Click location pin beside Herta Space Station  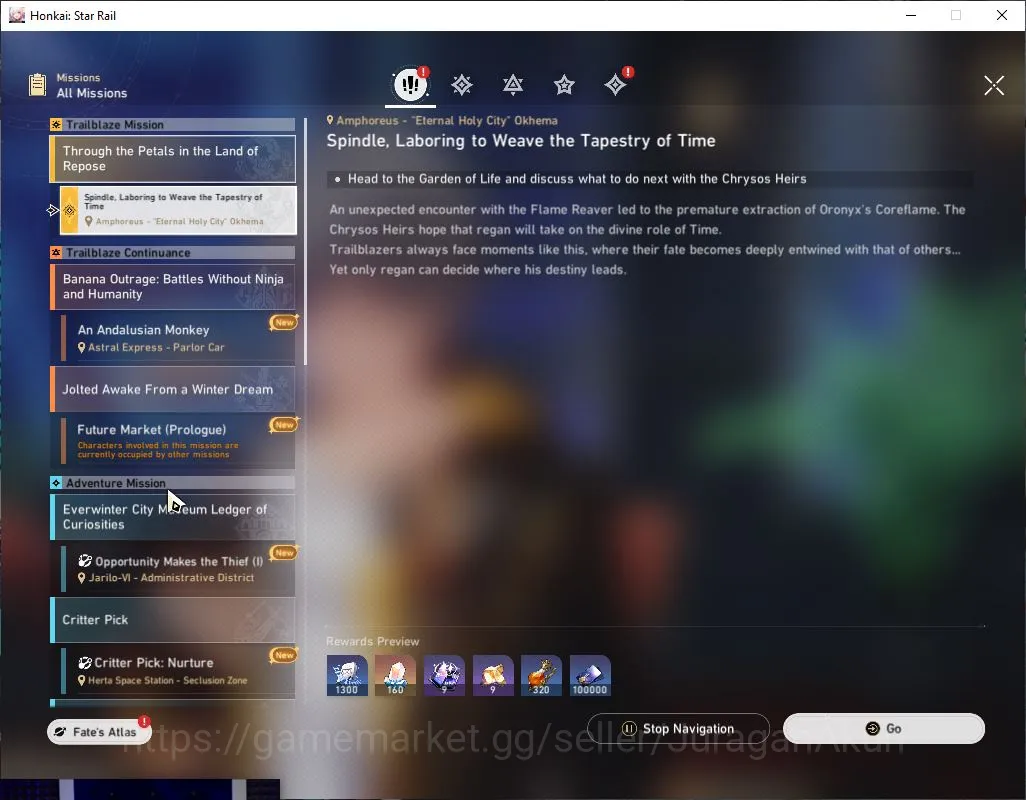pyautogui.click(x=82, y=680)
